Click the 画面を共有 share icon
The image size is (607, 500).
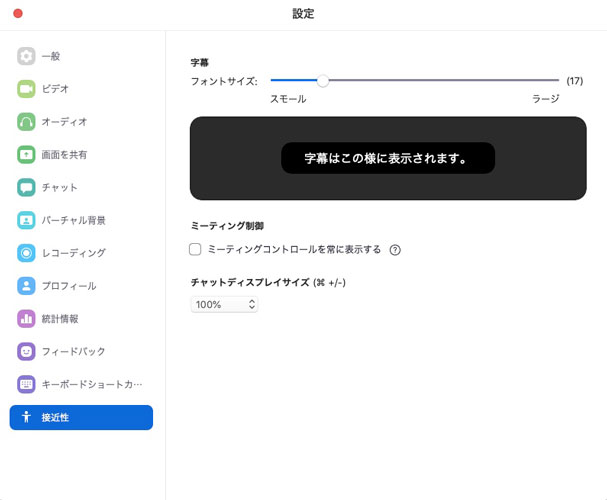tap(26, 154)
